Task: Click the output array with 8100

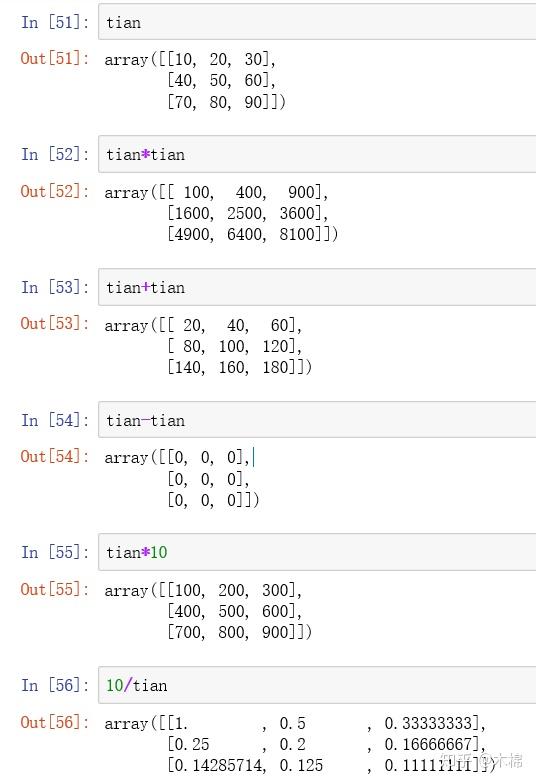Action: pos(221,213)
